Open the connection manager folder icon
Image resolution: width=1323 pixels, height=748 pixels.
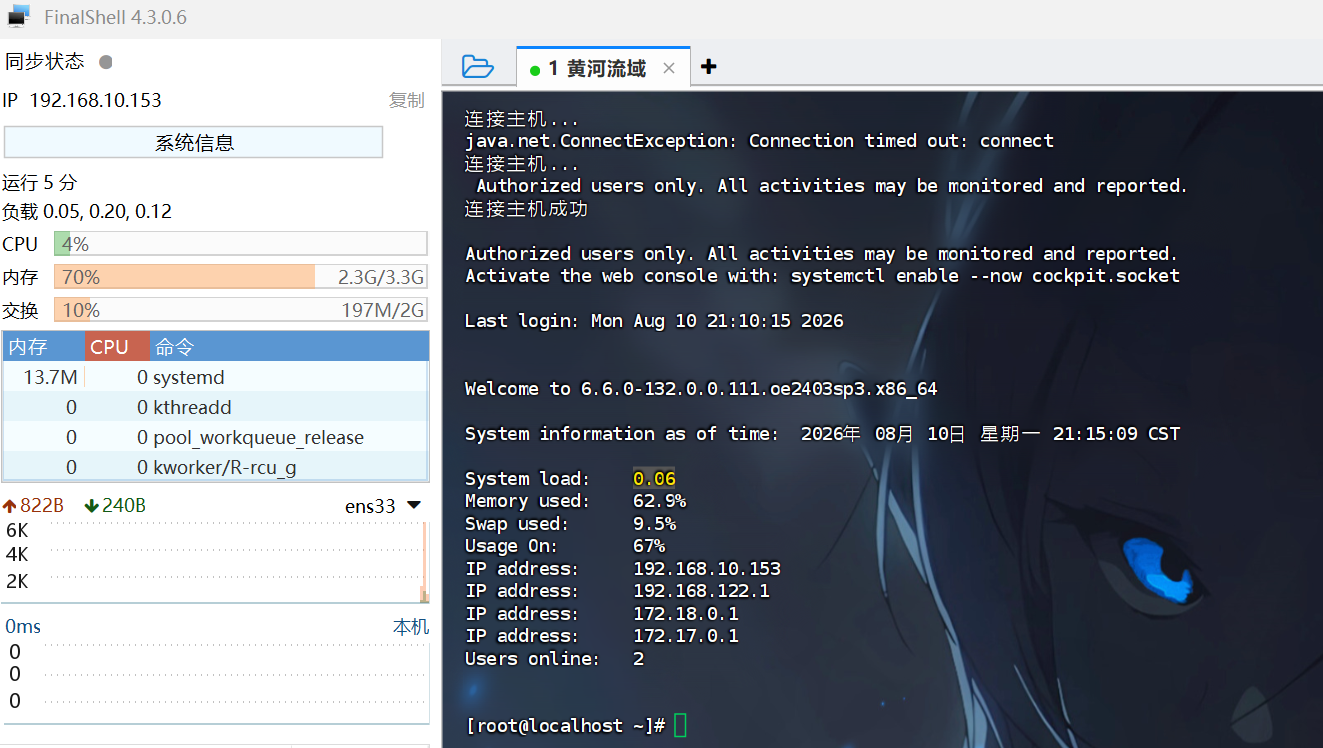(x=478, y=67)
